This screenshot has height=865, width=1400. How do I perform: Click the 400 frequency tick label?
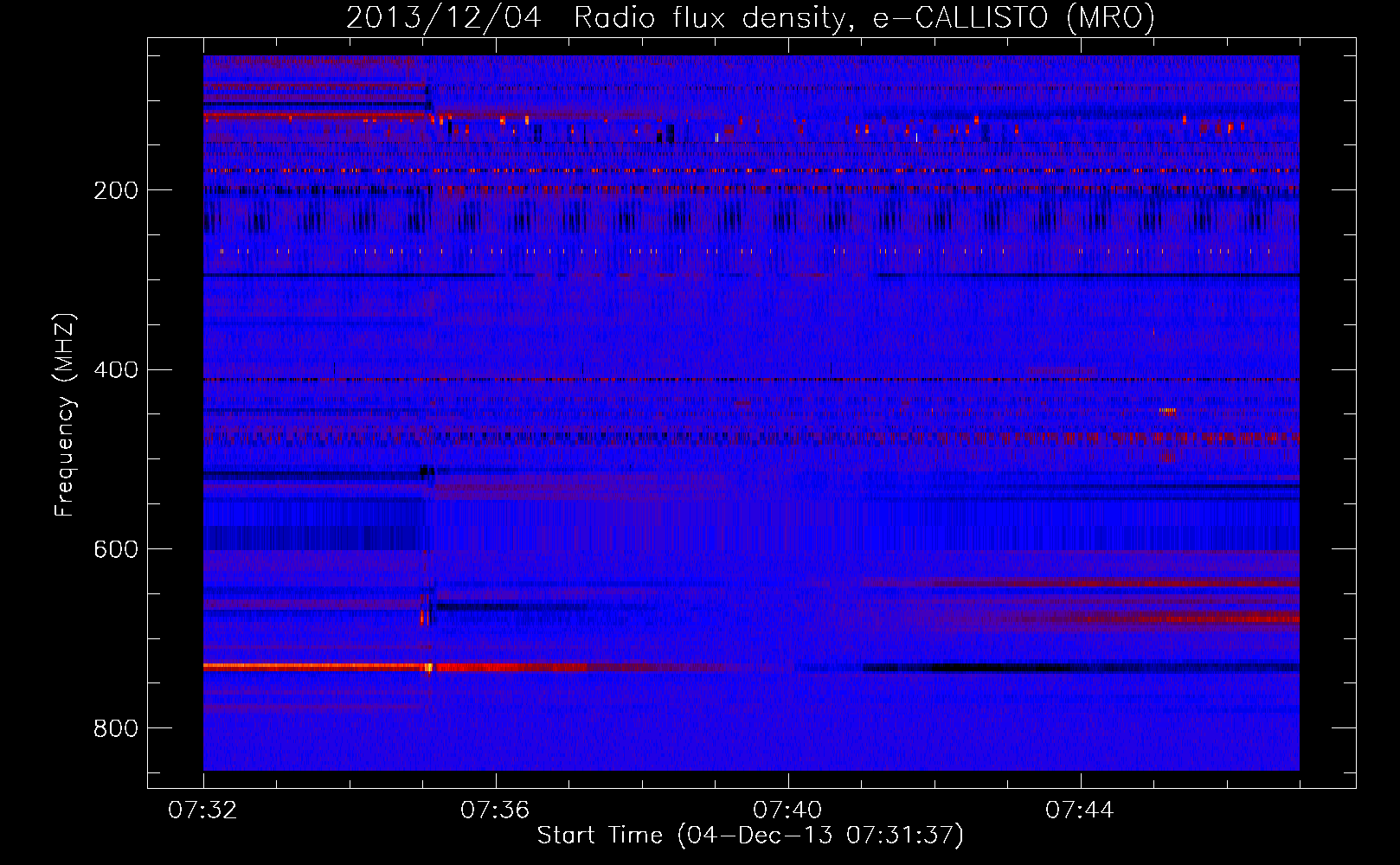[x=115, y=370]
